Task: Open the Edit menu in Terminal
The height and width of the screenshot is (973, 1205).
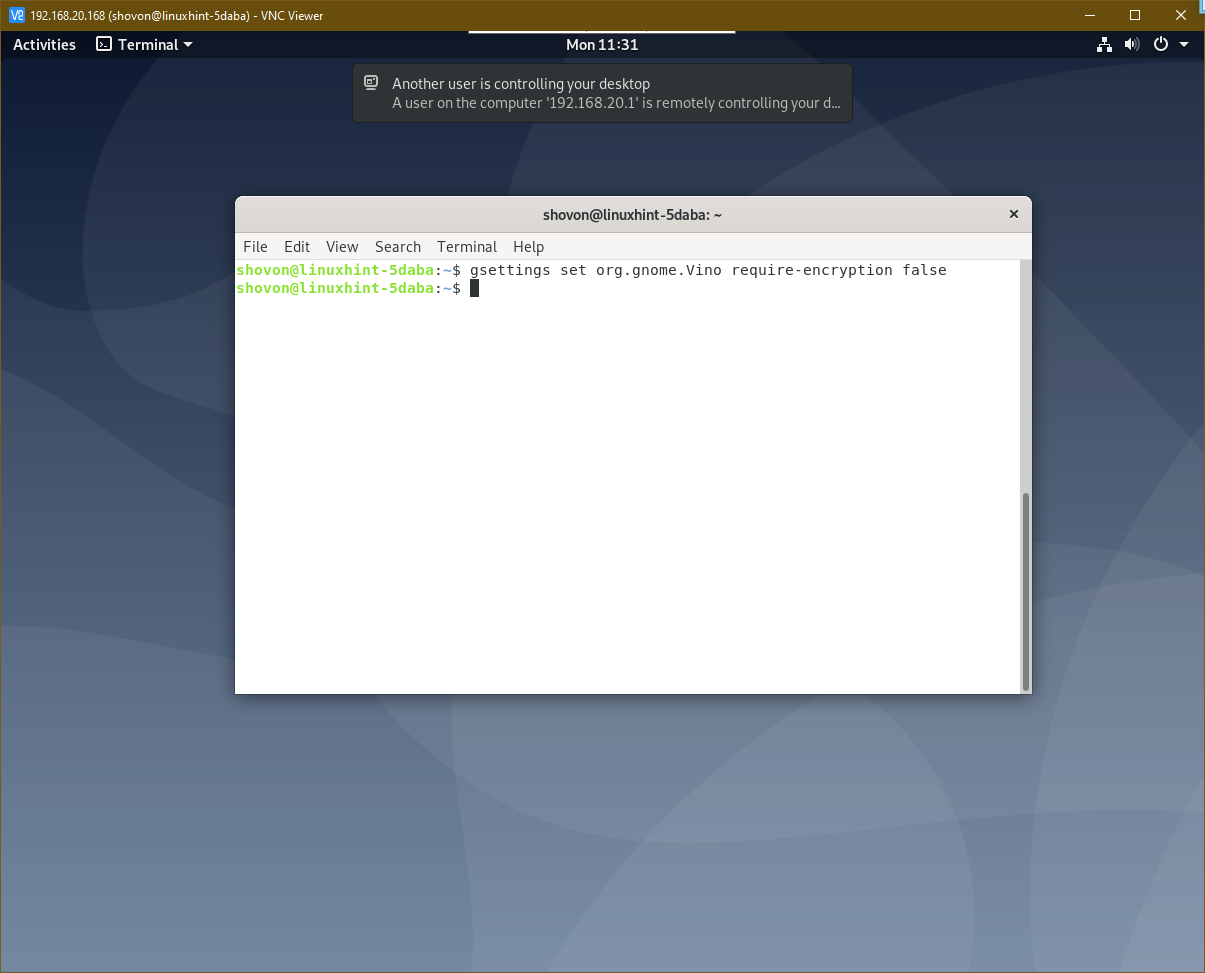Action: 297,246
